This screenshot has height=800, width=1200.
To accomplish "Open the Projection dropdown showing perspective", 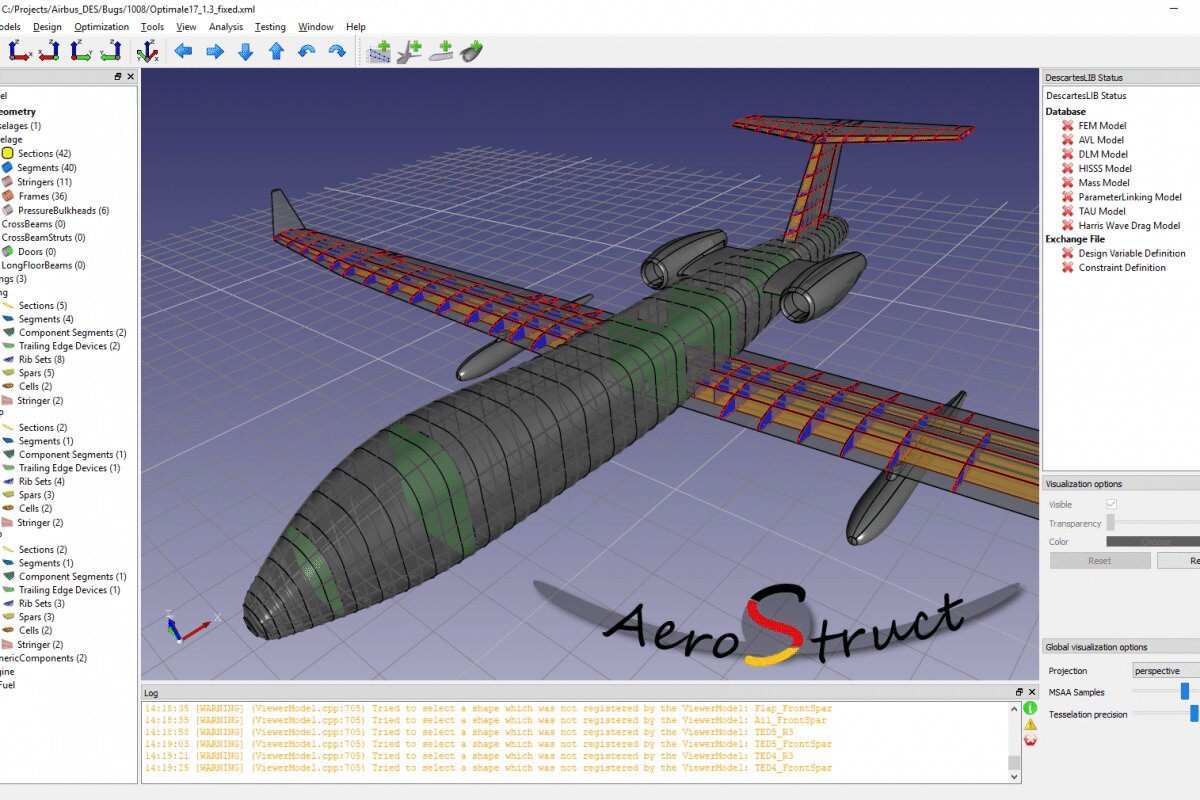I will click(x=1164, y=671).
